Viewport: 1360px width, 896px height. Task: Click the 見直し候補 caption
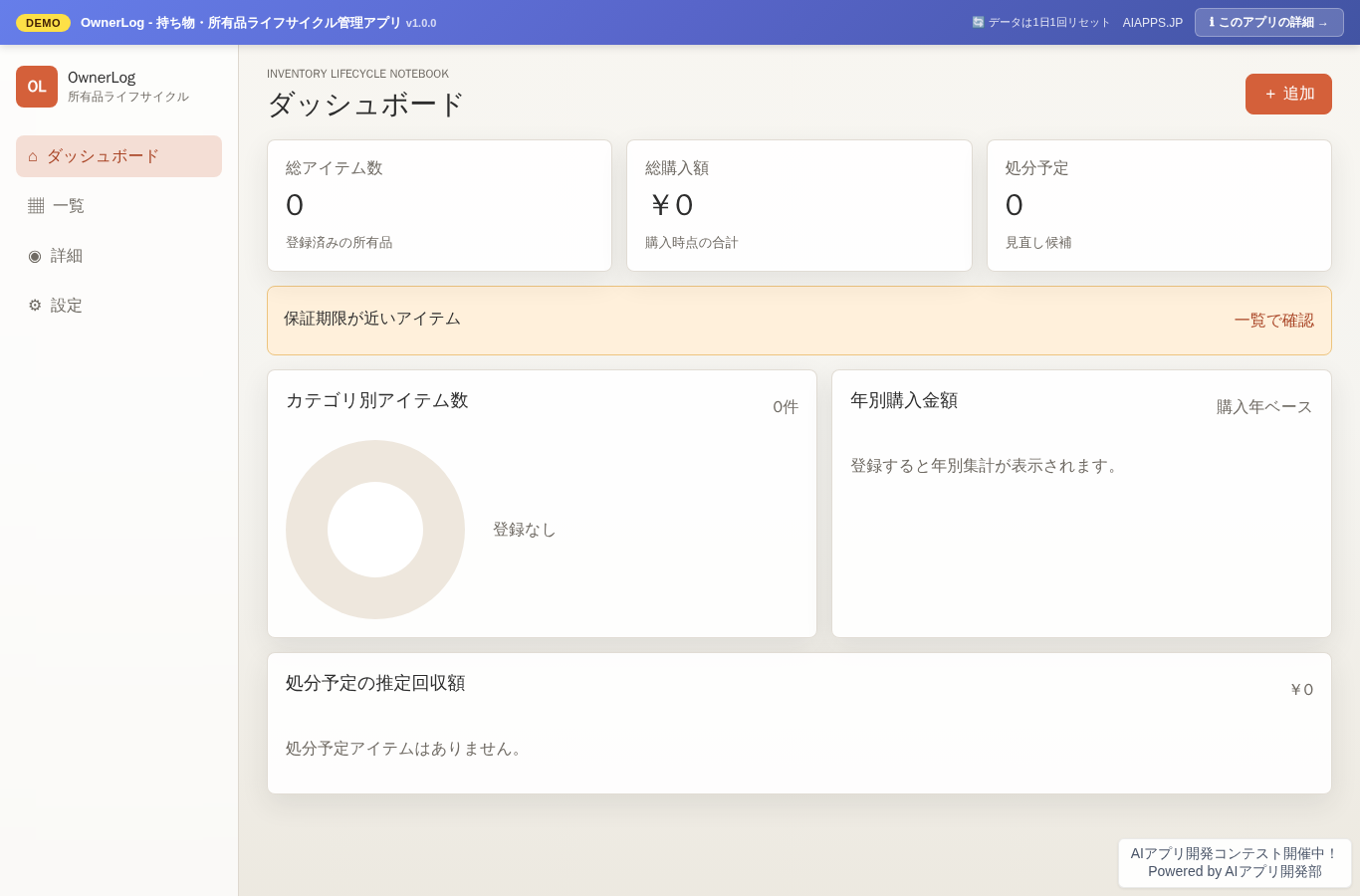(1038, 243)
